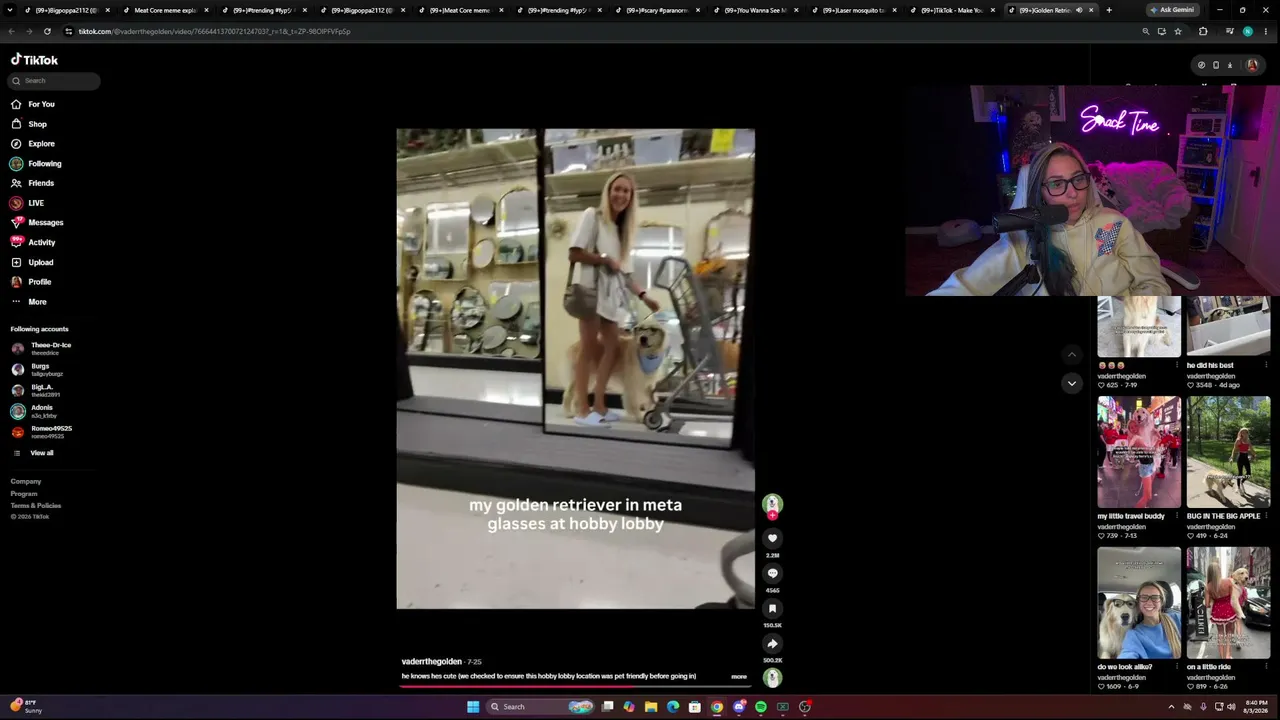
Task: Switch to the TikTok - Make Your Day tab
Action: point(953,10)
